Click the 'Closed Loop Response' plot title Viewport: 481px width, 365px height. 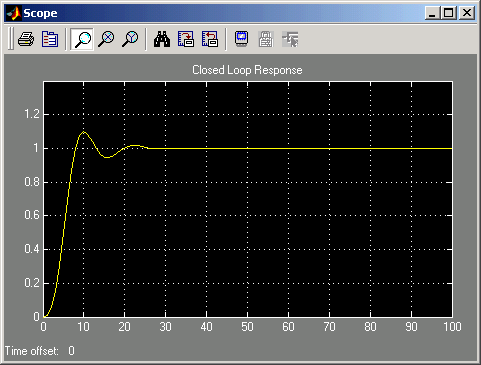tap(247, 70)
